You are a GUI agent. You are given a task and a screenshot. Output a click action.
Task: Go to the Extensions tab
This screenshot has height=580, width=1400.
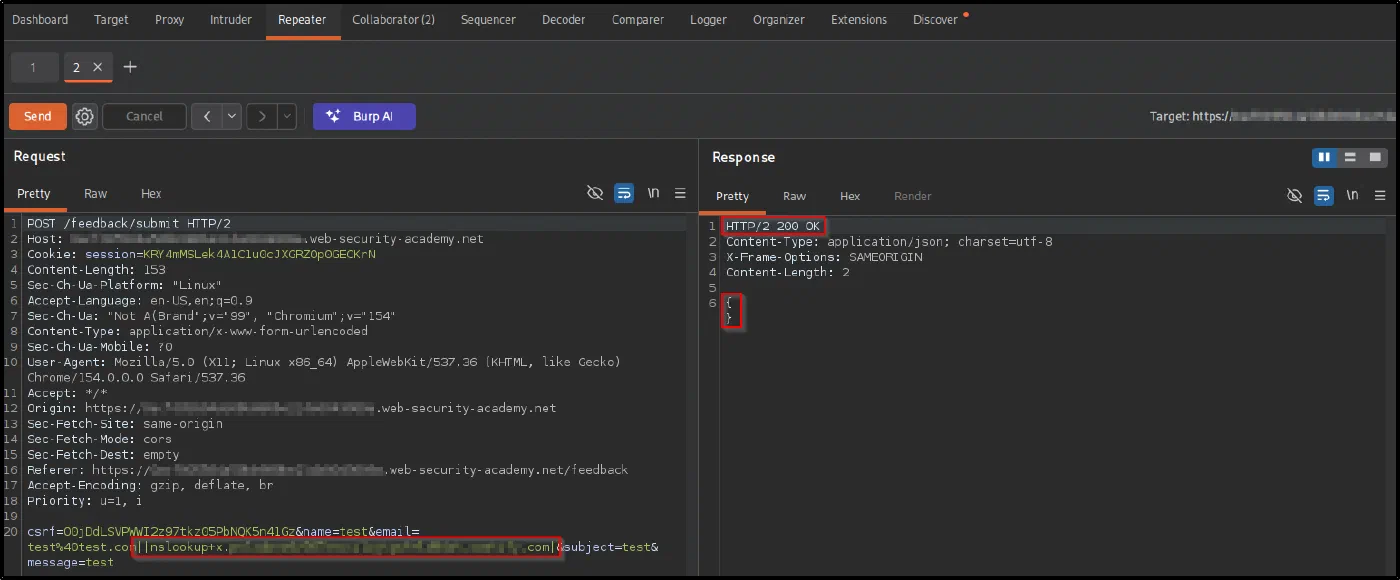859,19
